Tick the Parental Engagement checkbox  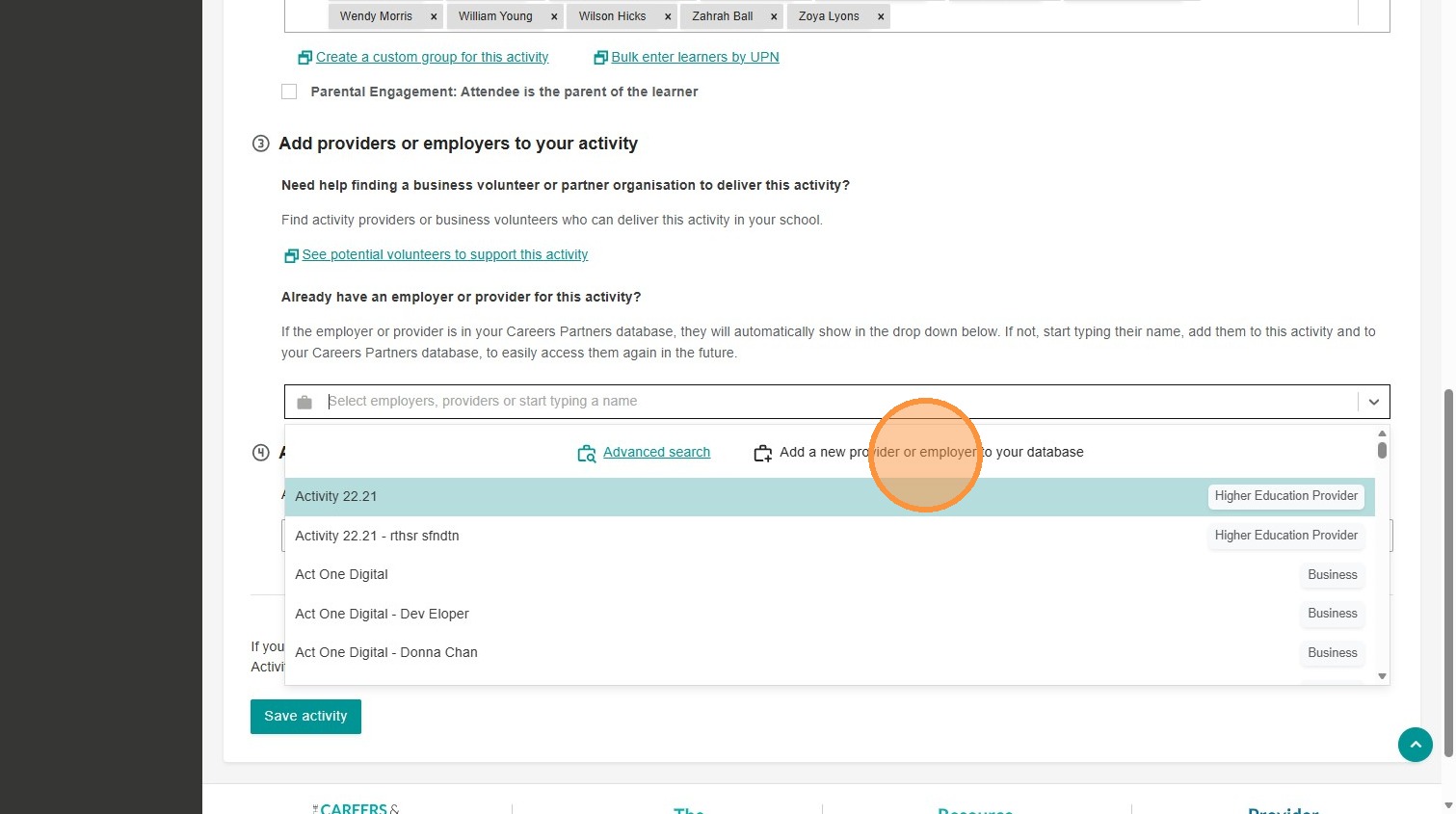(289, 92)
